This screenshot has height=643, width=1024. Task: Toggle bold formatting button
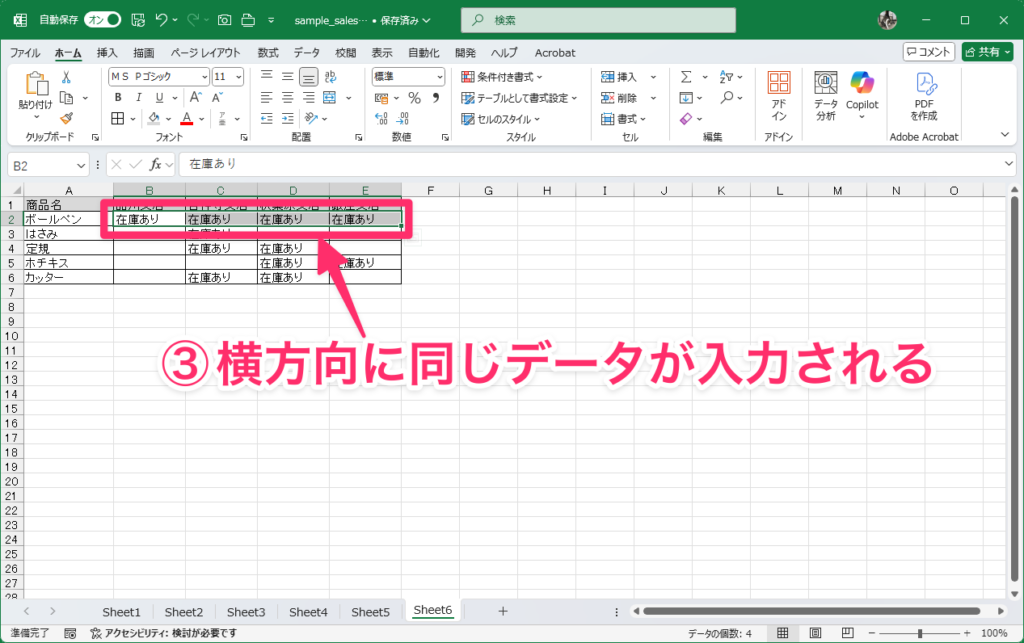click(x=117, y=97)
